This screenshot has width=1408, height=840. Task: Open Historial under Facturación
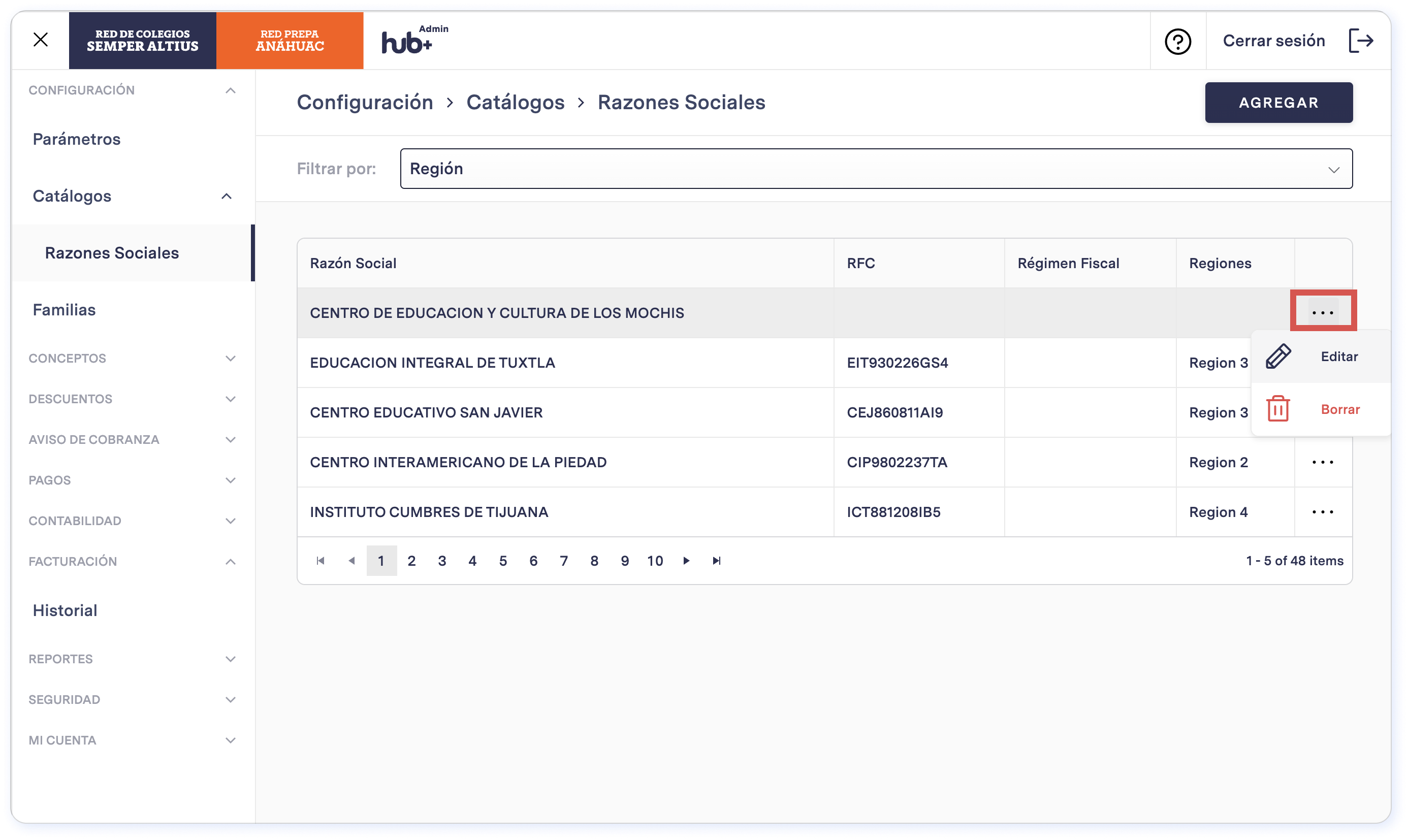[65, 610]
